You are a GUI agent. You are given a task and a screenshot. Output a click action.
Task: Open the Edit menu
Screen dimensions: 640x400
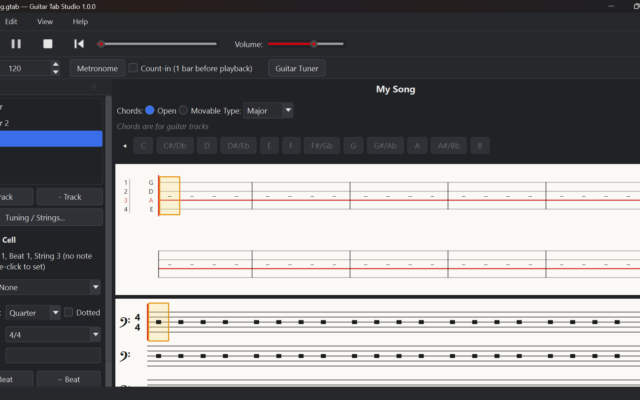pos(11,22)
